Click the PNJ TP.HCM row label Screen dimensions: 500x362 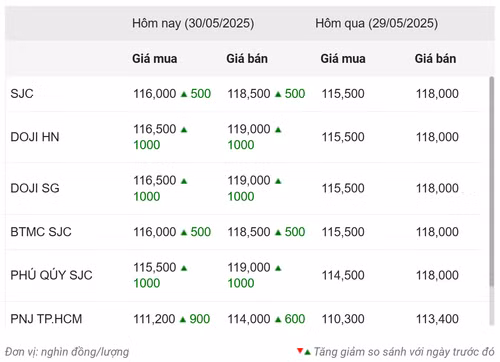click(x=46, y=319)
